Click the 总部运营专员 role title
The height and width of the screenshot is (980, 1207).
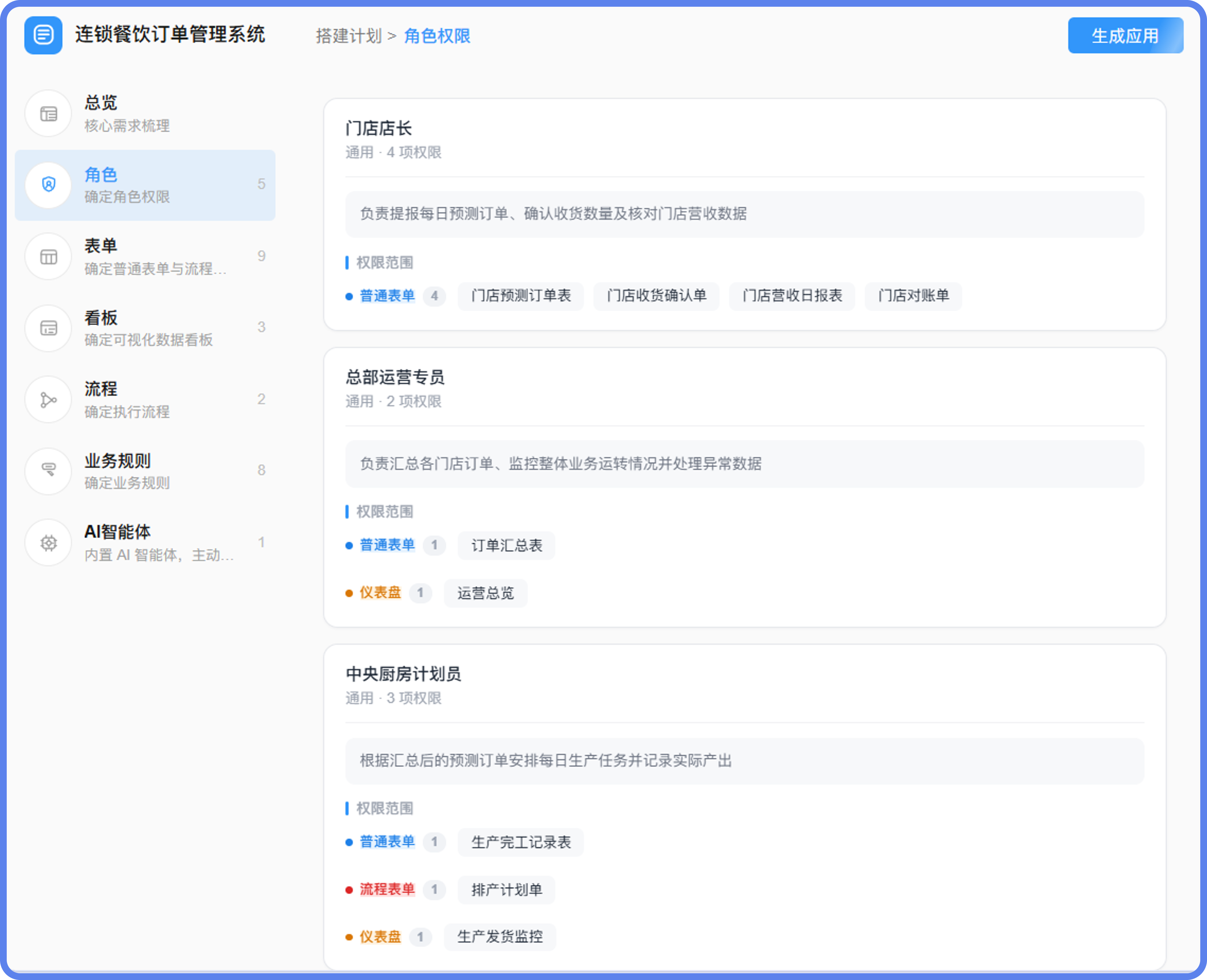pyautogui.click(x=395, y=377)
